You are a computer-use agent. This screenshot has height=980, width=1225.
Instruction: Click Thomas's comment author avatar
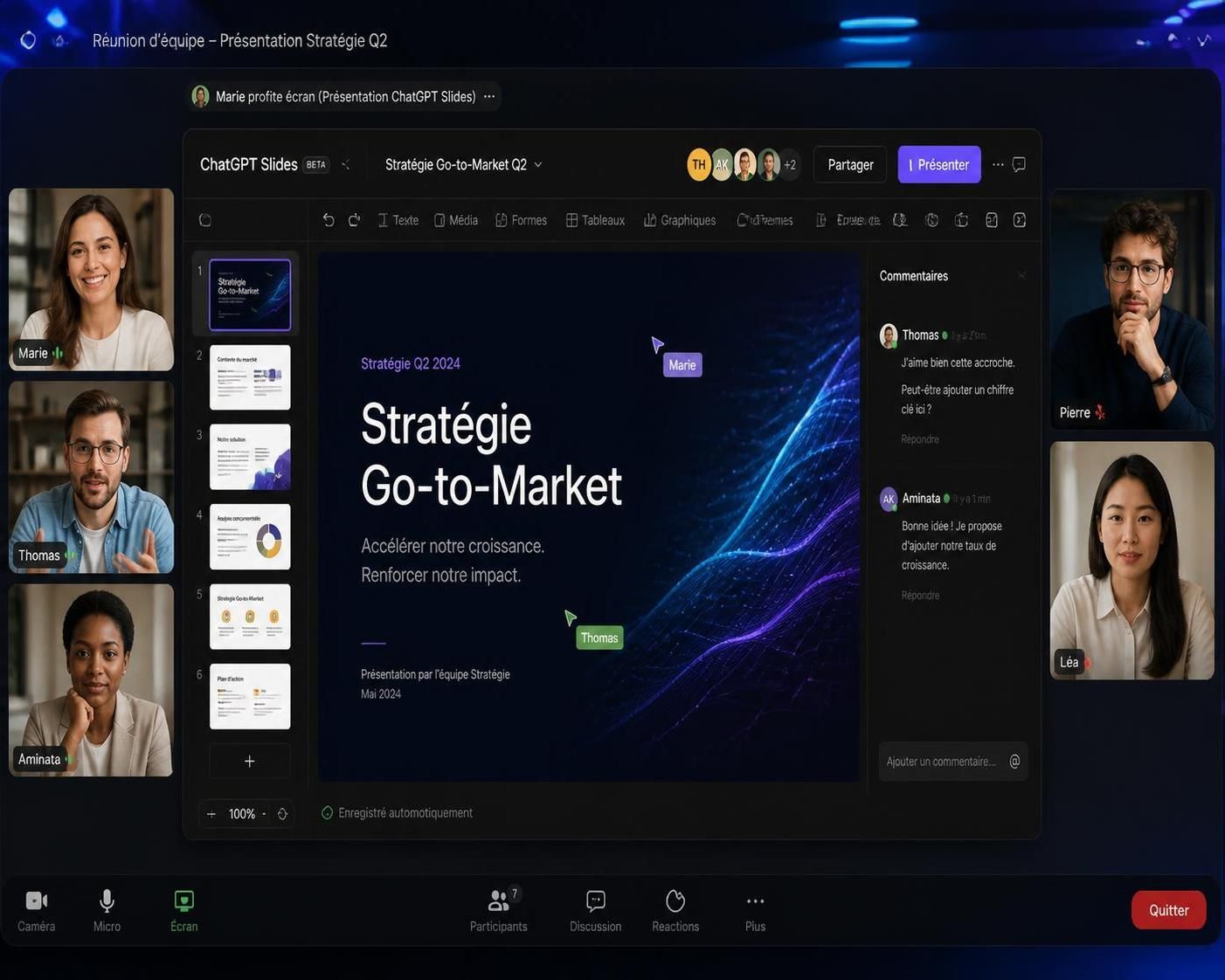click(x=889, y=336)
